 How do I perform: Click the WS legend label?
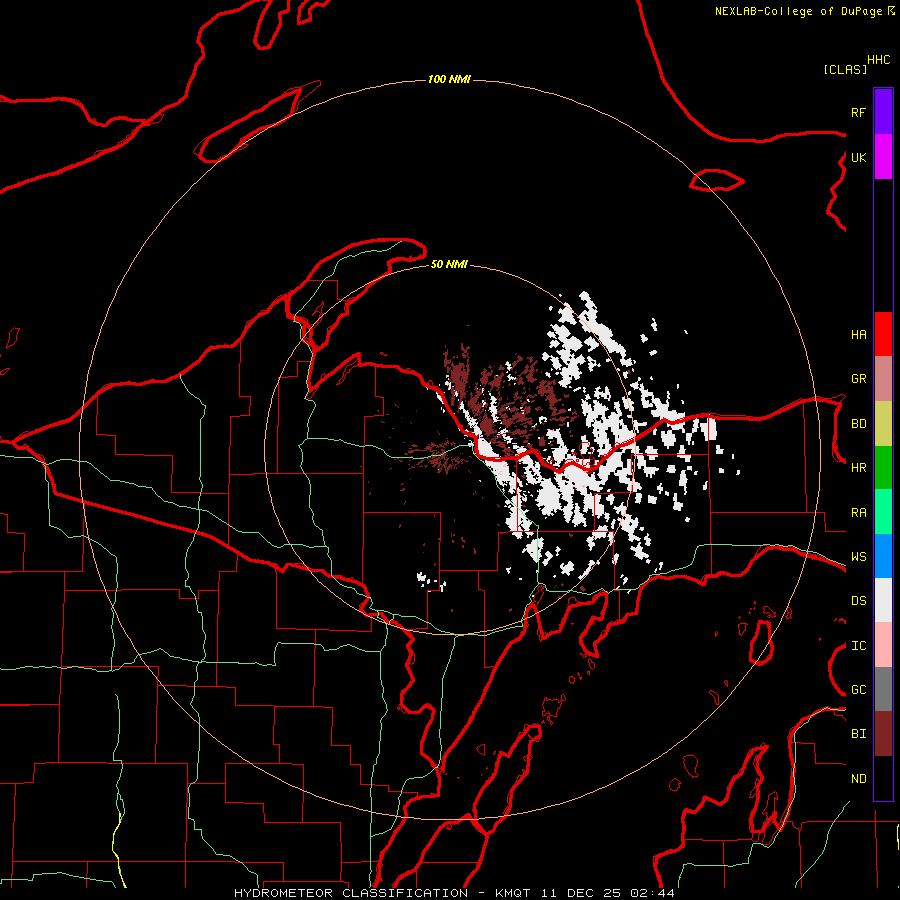click(x=858, y=557)
